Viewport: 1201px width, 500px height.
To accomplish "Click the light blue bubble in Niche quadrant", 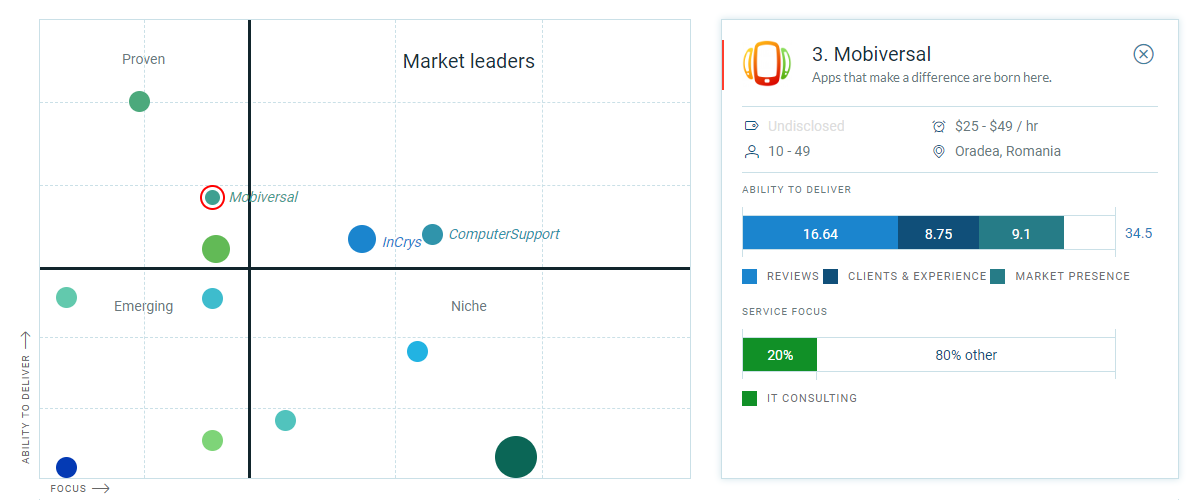I will click(418, 351).
